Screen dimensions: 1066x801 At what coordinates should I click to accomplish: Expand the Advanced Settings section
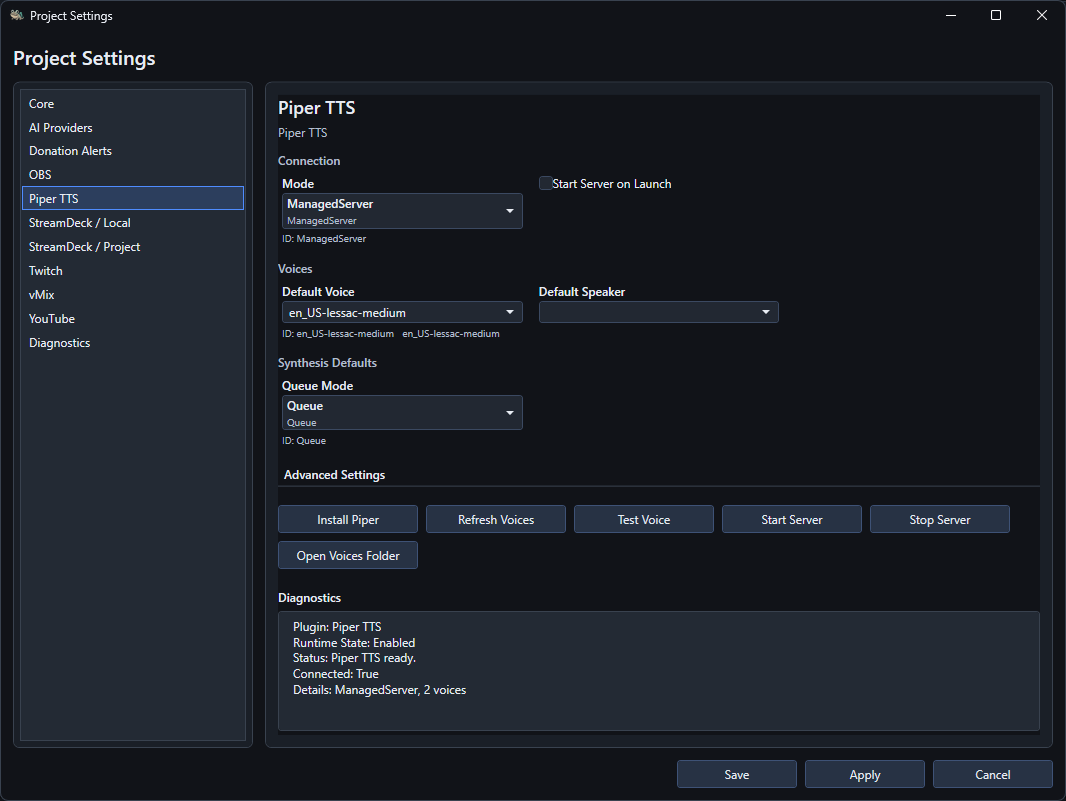pos(334,475)
